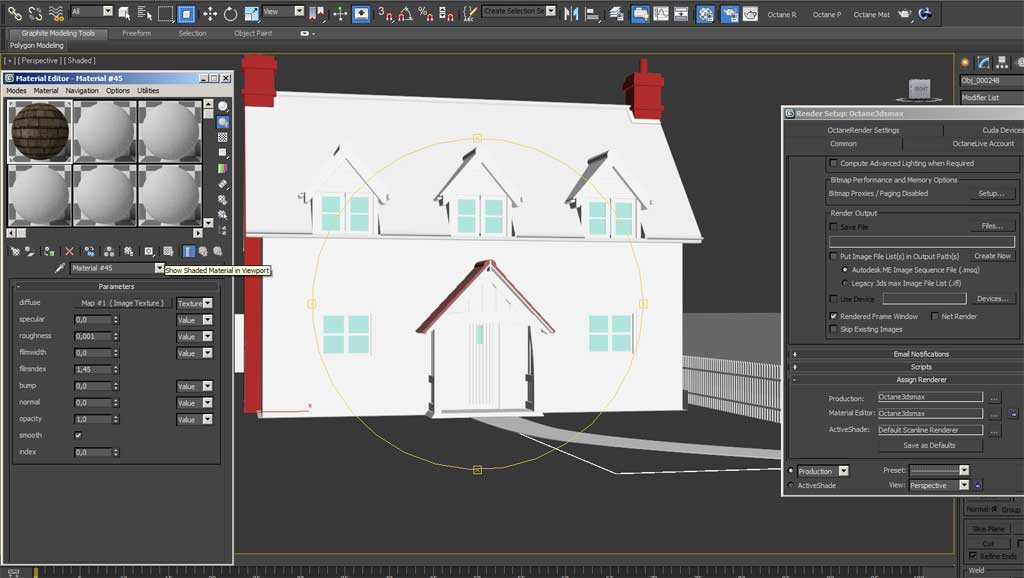Toggle the 3D Snaps magnet
The width and height of the screenshot is (1024, 578).
coord(385,13)
